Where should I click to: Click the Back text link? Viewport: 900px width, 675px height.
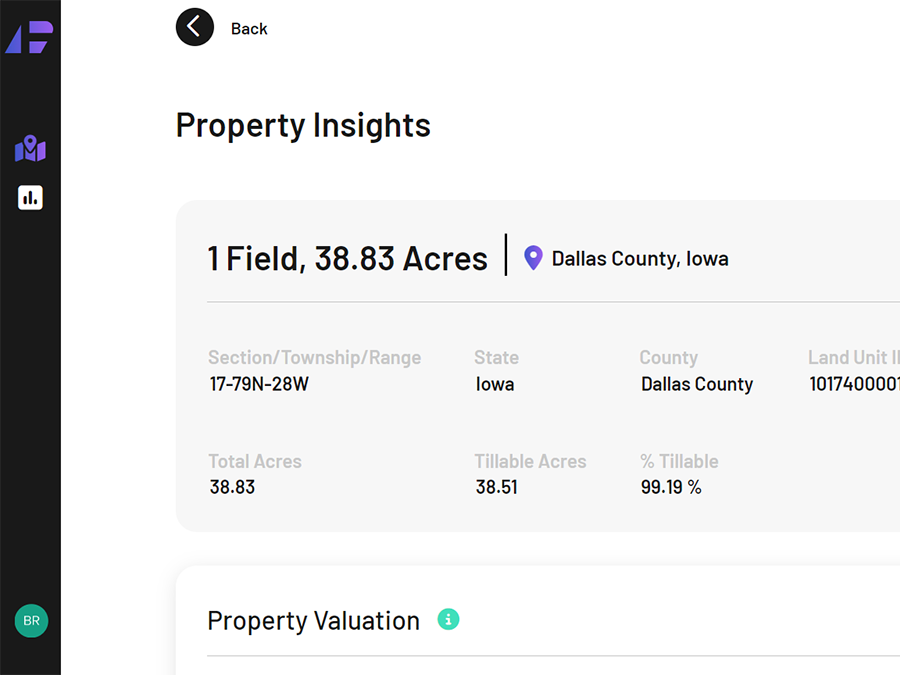click(249, 29)
